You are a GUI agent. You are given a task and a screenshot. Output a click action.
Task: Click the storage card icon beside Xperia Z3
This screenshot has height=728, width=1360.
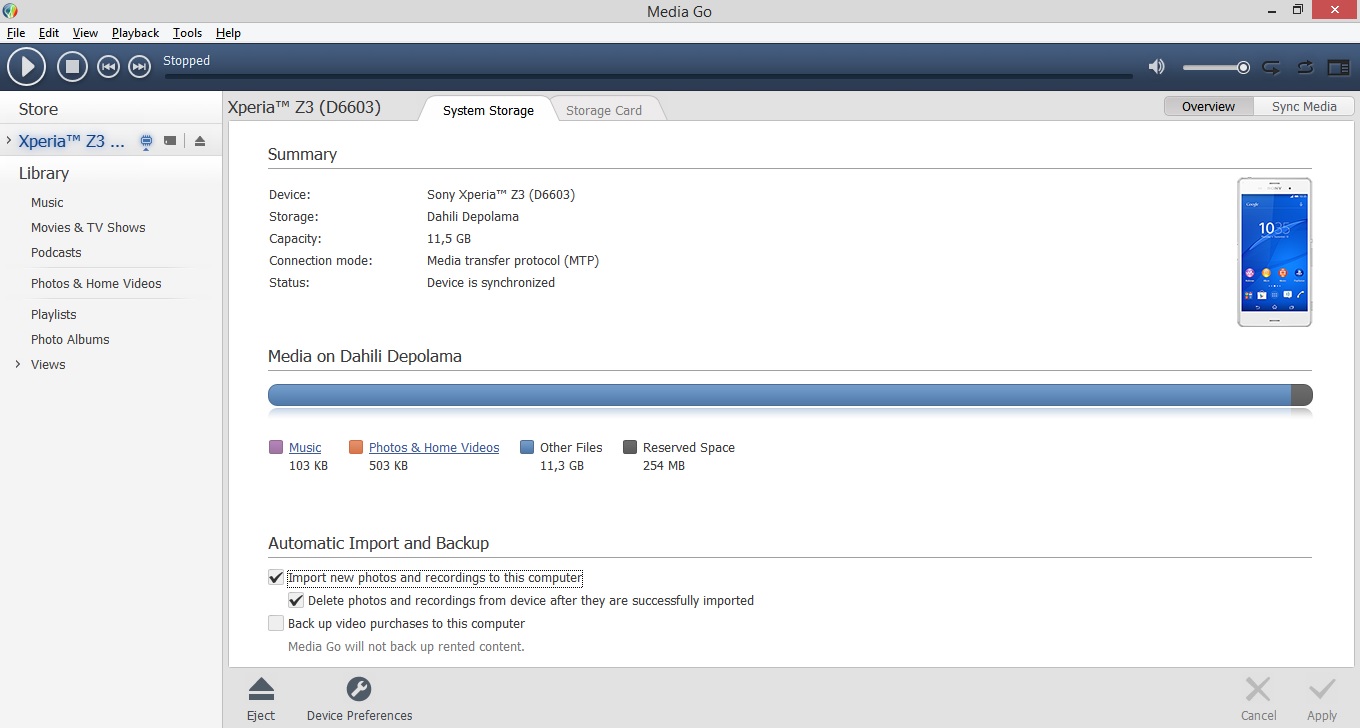pyautogui.click(x=170, y=141)
